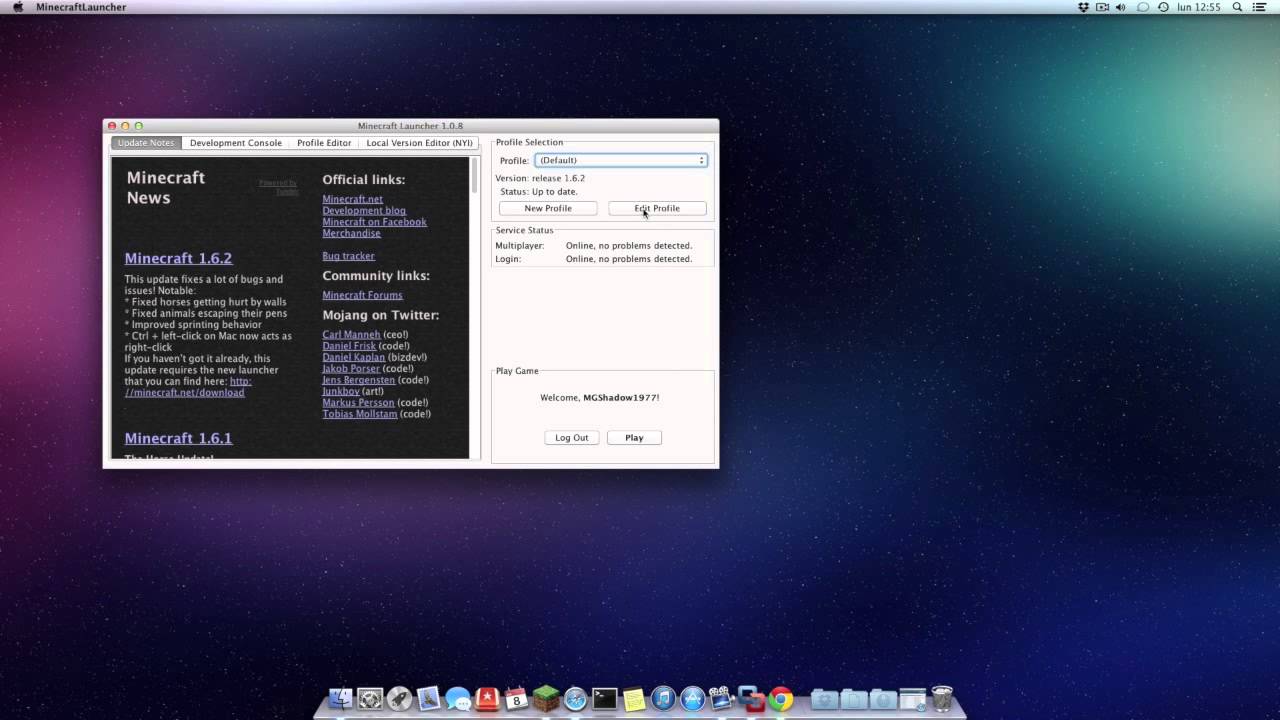This screenshot has height=720, width=1280.
Task: Open Terminal from the dock
Action: coord(604,698)
